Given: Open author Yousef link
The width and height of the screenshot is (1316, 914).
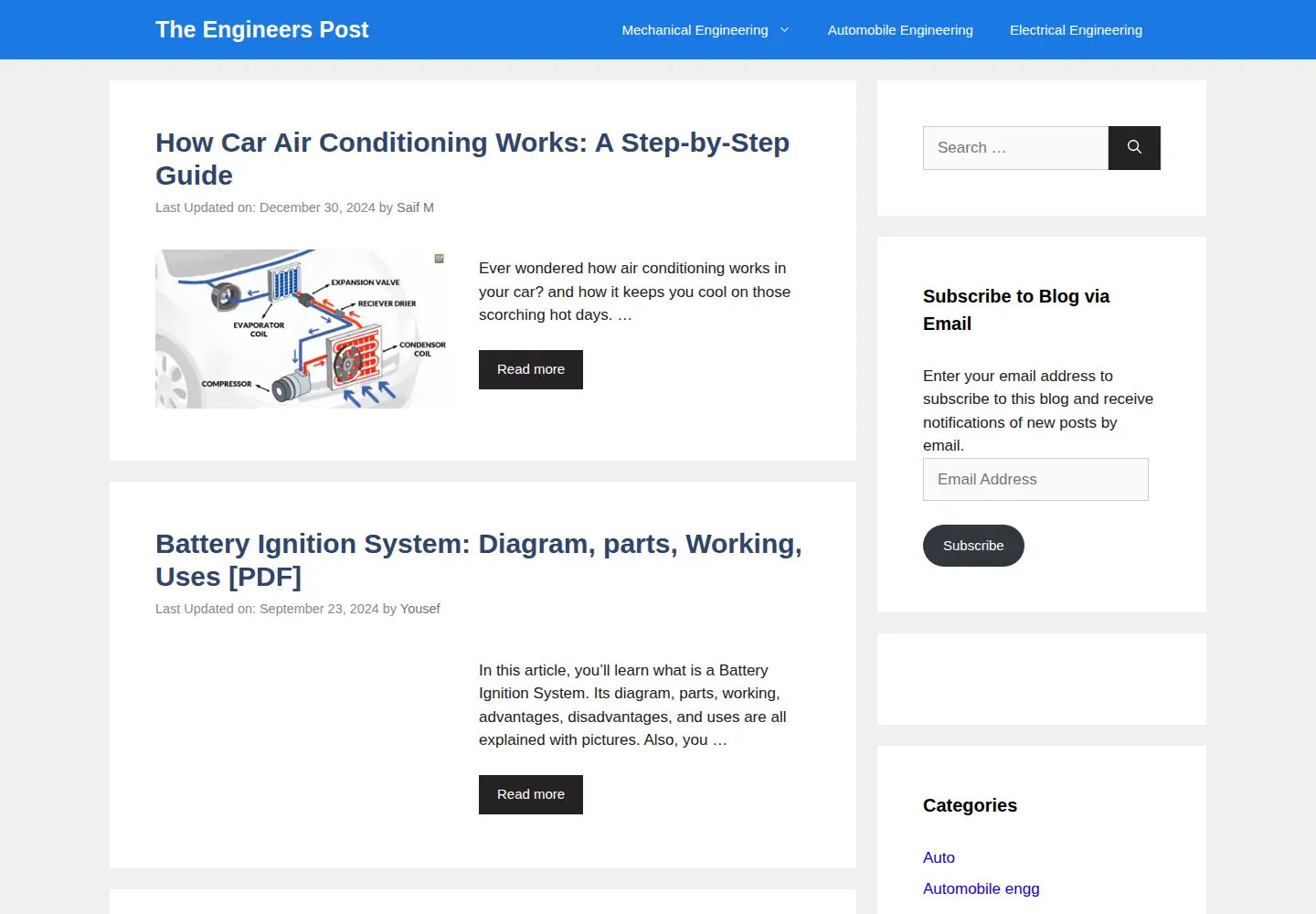Looking at the screenshot, I should click(x=420, y=609).
